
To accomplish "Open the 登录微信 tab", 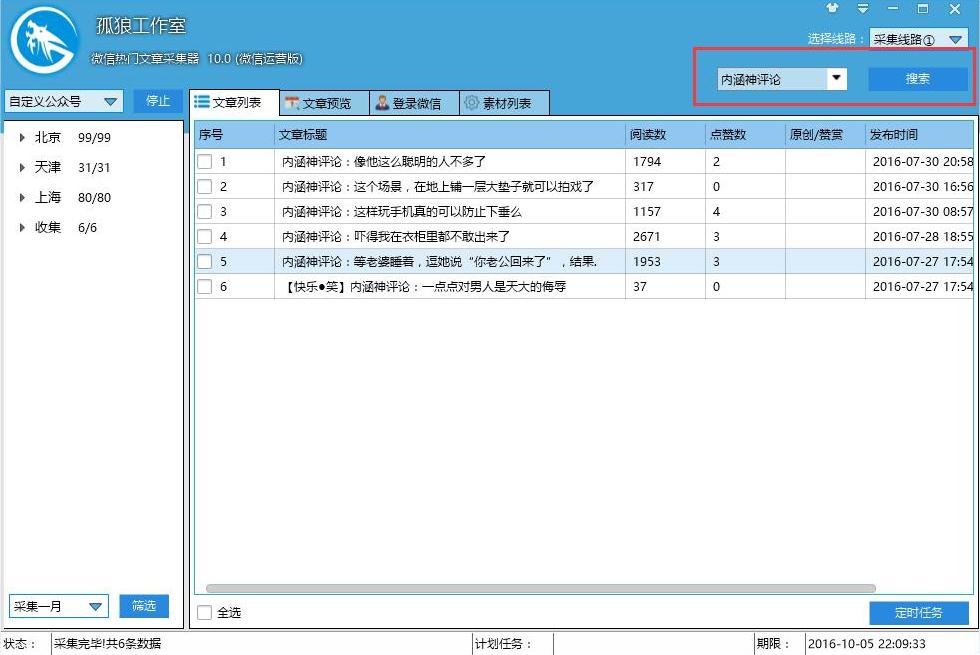I will tap(414, 103).
